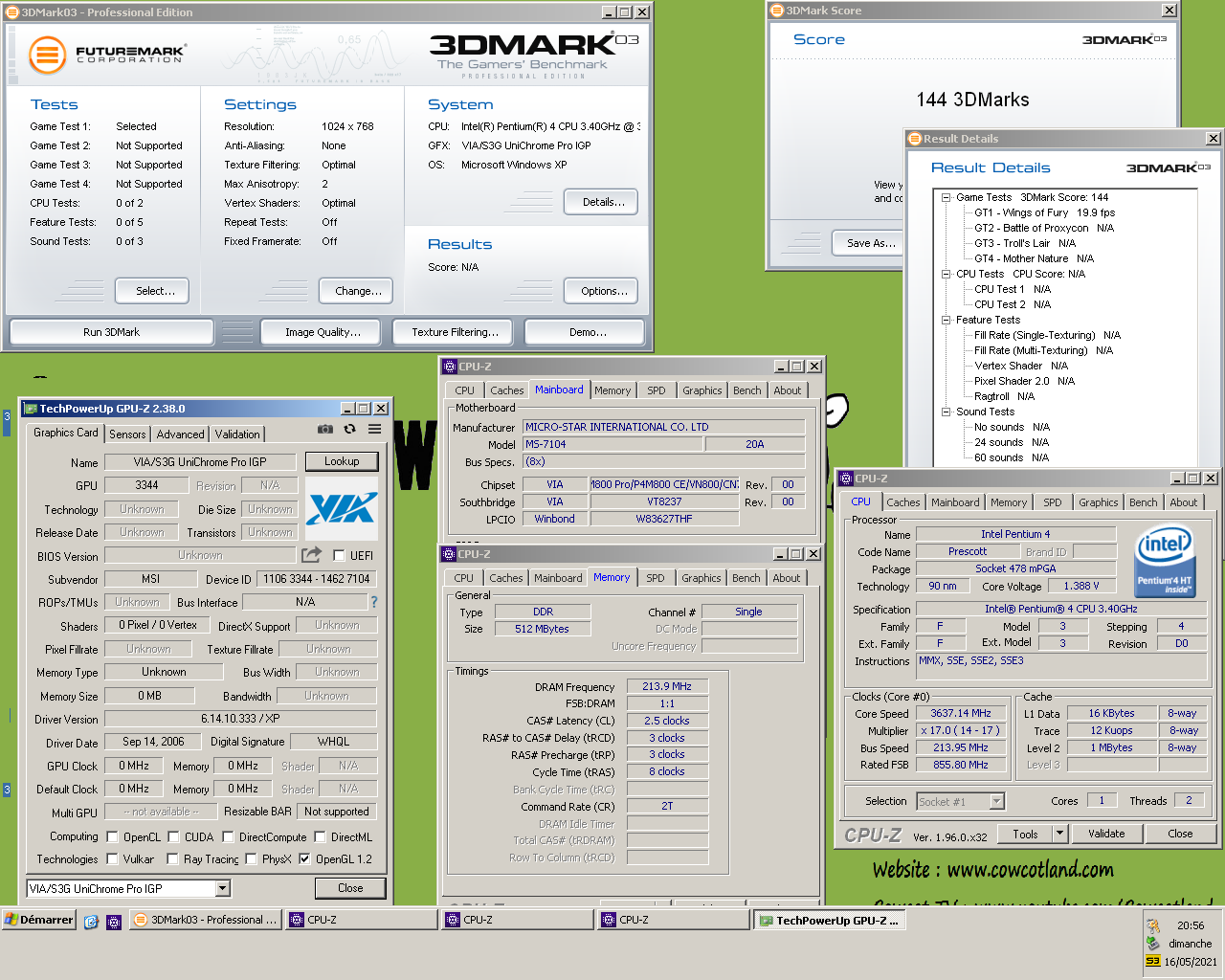Click Device ID field in GPU-Z
This screenshot has height=980, width=1225.
point(317,579)
